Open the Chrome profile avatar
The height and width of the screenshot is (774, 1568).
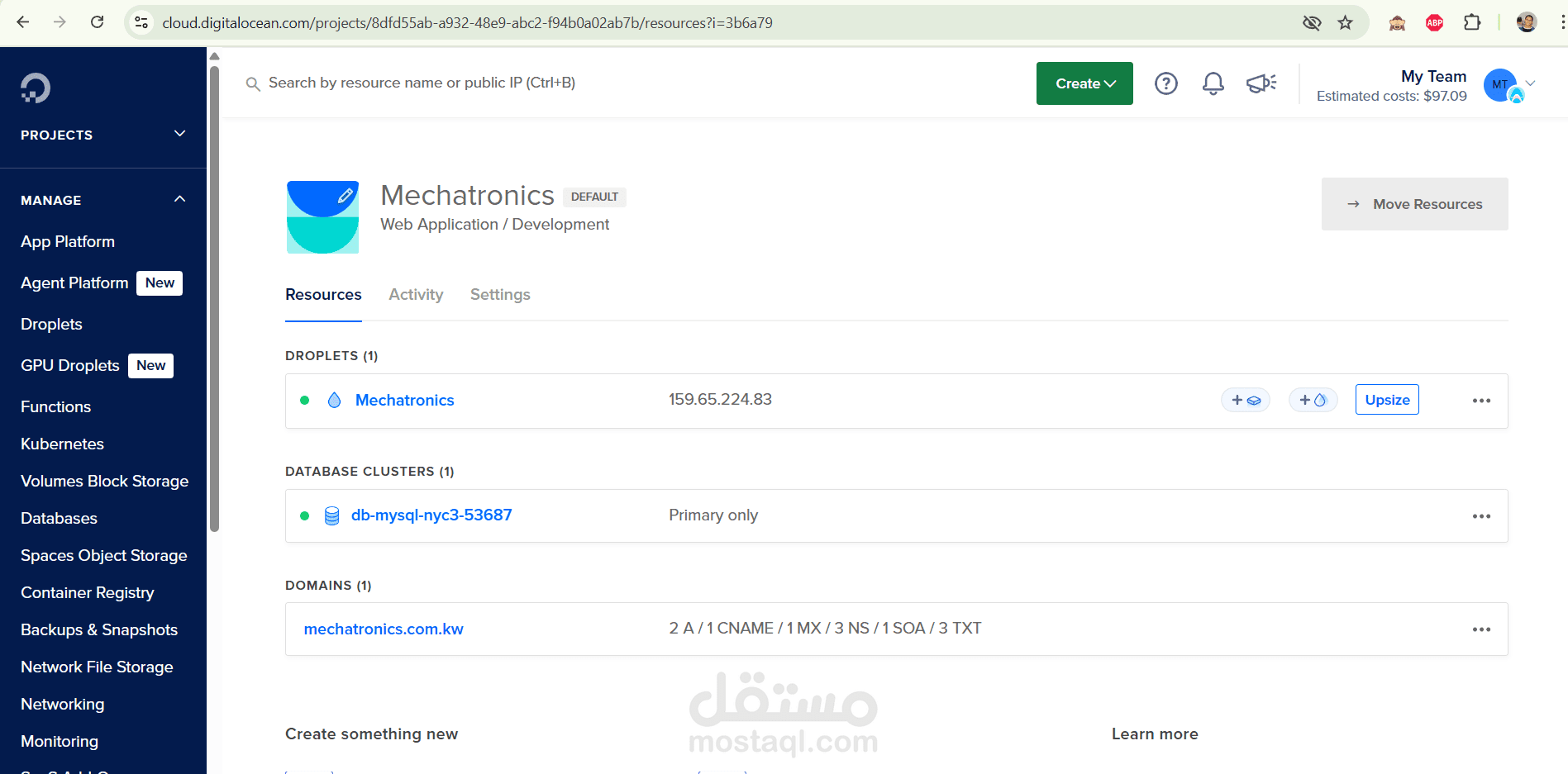[1527, 22]
